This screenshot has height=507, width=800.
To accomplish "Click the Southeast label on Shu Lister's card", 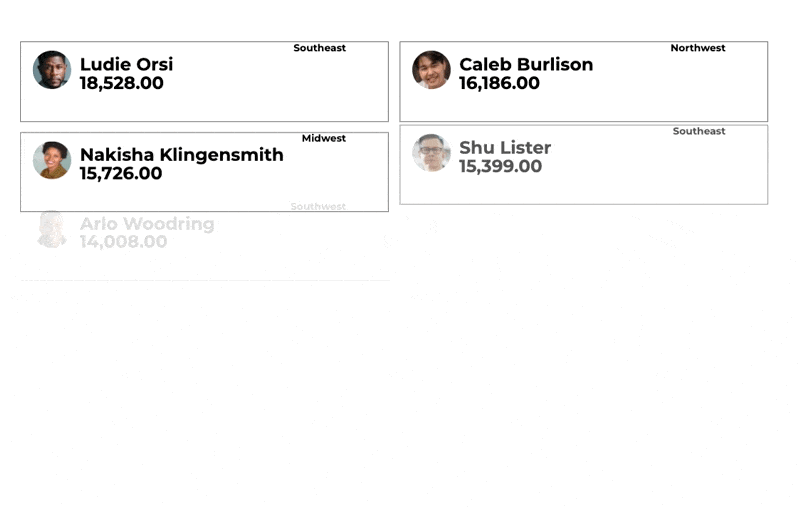I will (x=698, y=131).
